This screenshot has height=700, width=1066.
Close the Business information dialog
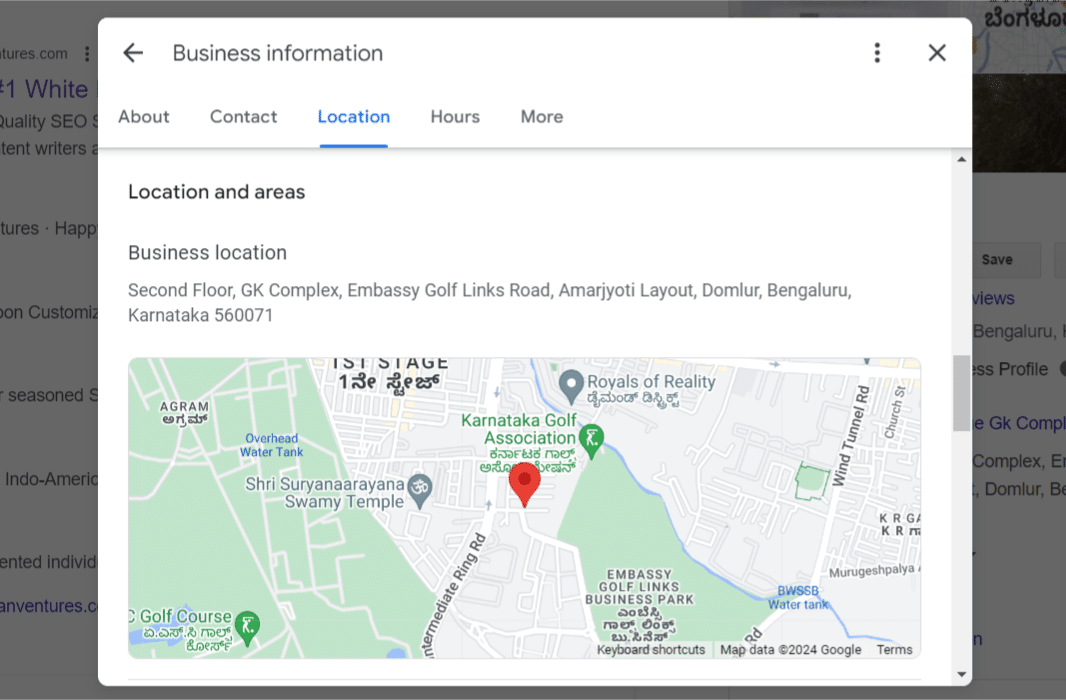pyautogui.click(x=937, y=53)
